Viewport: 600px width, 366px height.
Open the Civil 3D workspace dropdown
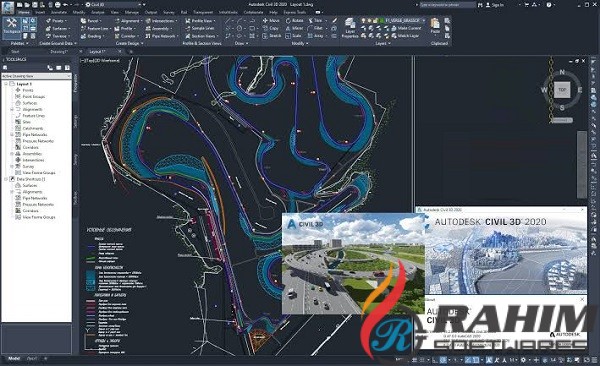pos(114,5)
